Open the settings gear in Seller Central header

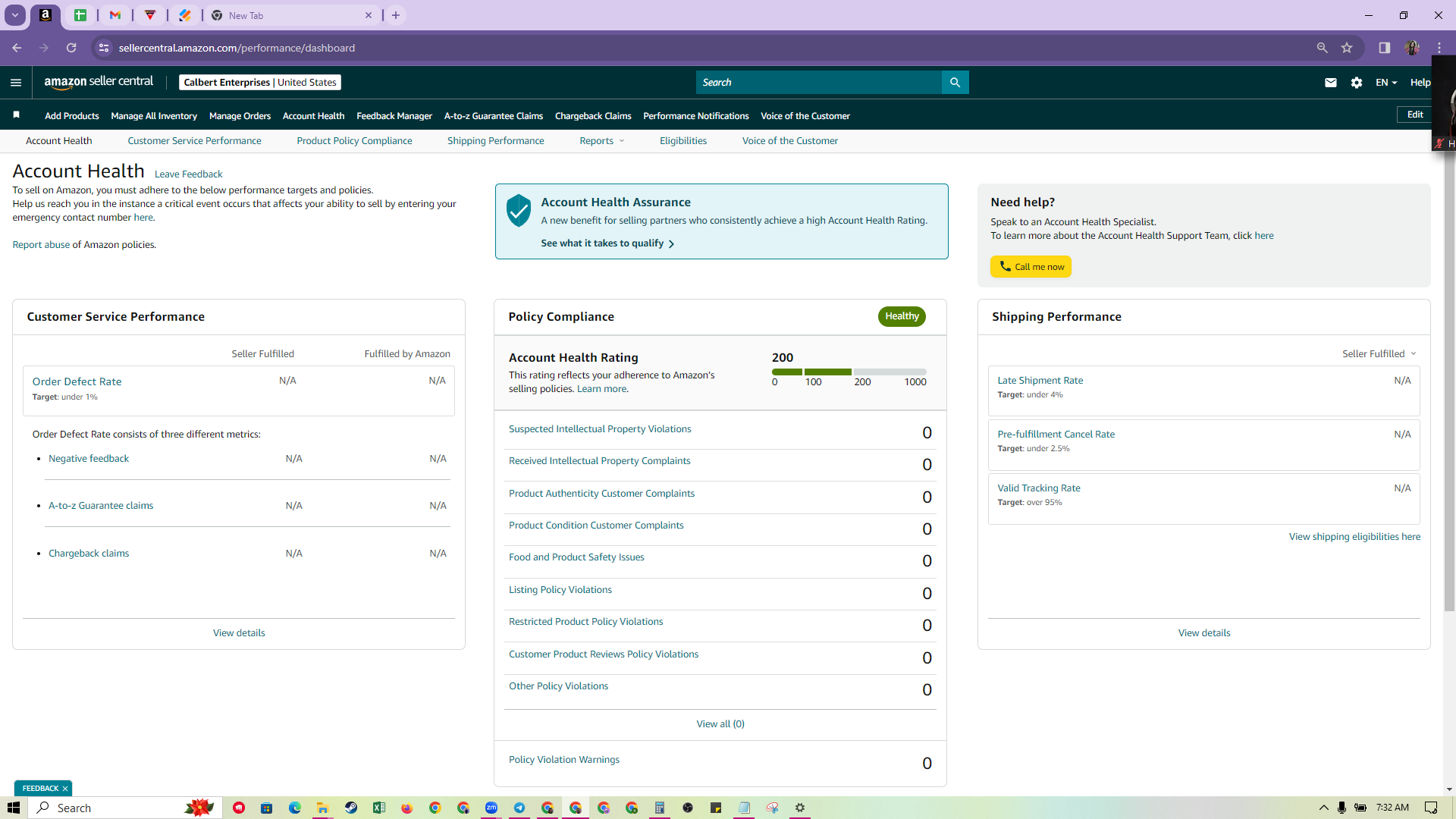pos(1357,83)
